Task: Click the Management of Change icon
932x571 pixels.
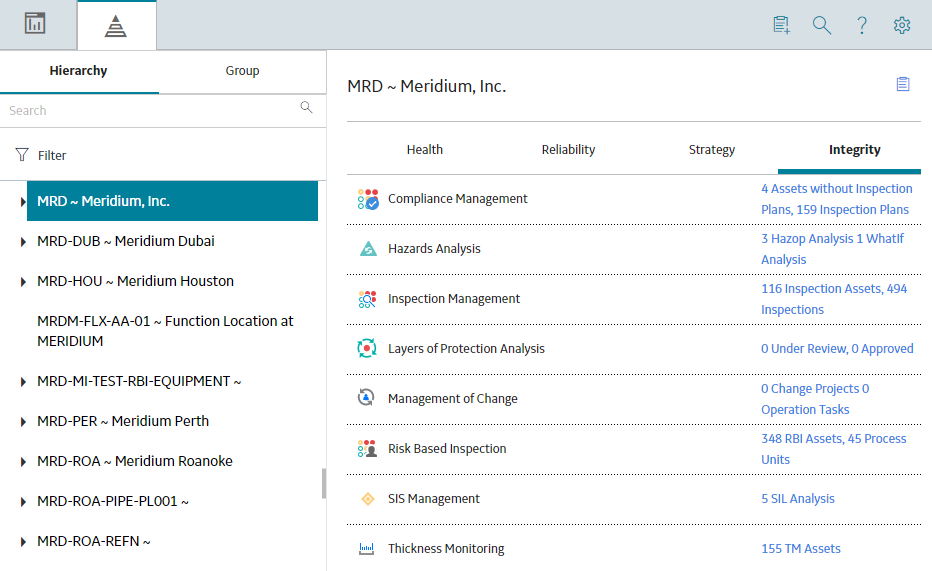Action: [366, 397]
